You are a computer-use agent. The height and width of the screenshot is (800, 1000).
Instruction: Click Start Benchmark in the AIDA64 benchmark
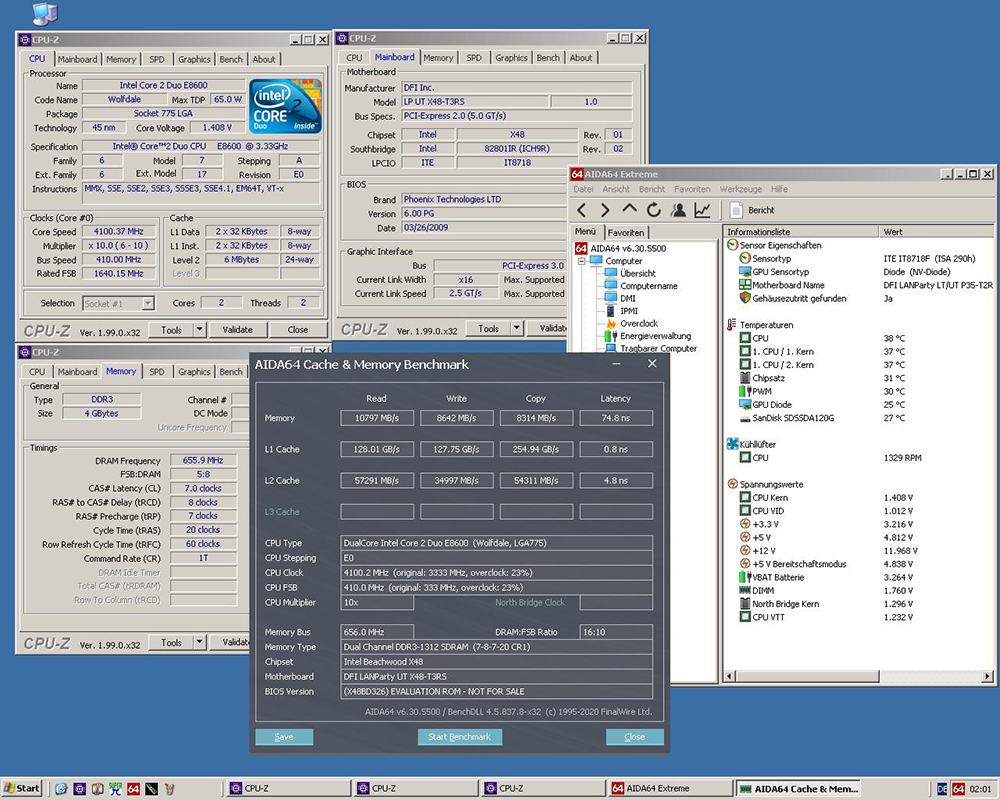(x=459, y=737)
